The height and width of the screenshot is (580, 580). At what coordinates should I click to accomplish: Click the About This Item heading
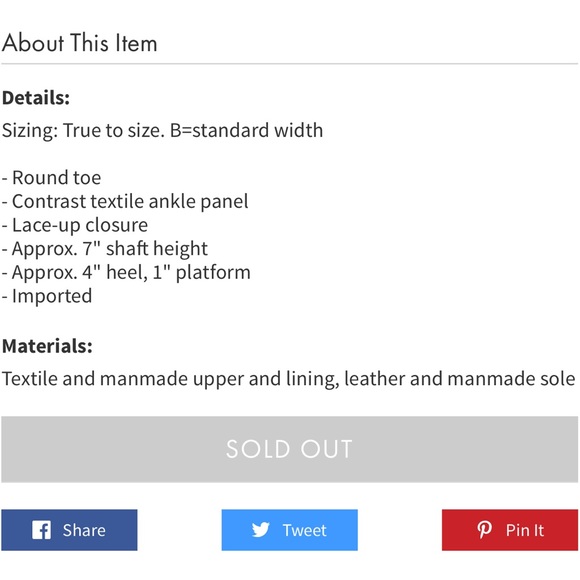coord(80,43)
